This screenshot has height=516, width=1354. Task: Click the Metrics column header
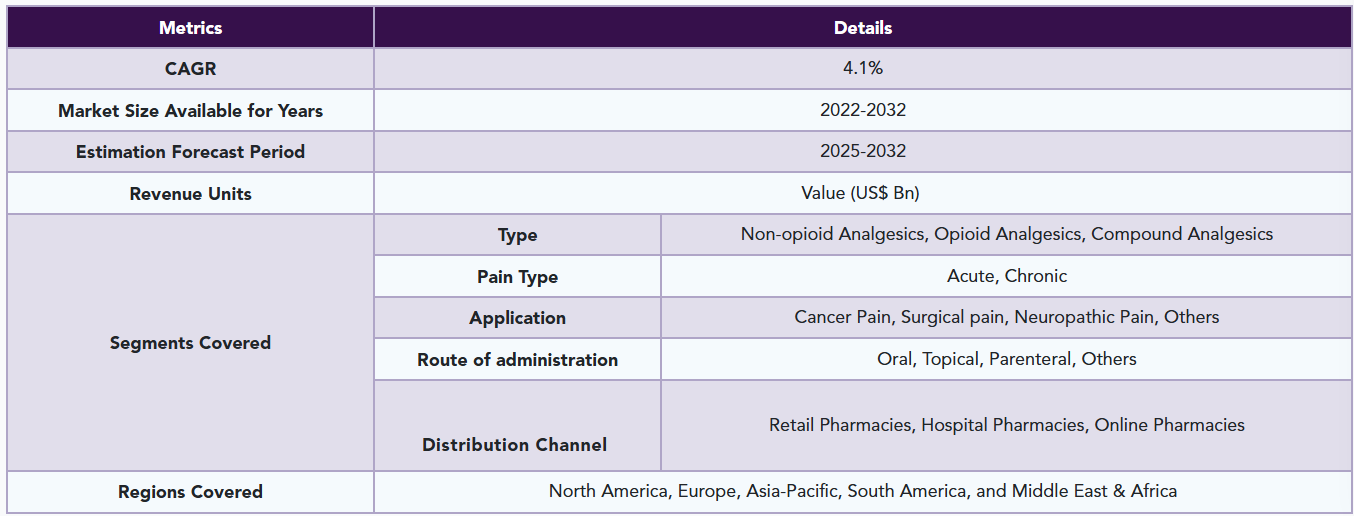[190, 28]
